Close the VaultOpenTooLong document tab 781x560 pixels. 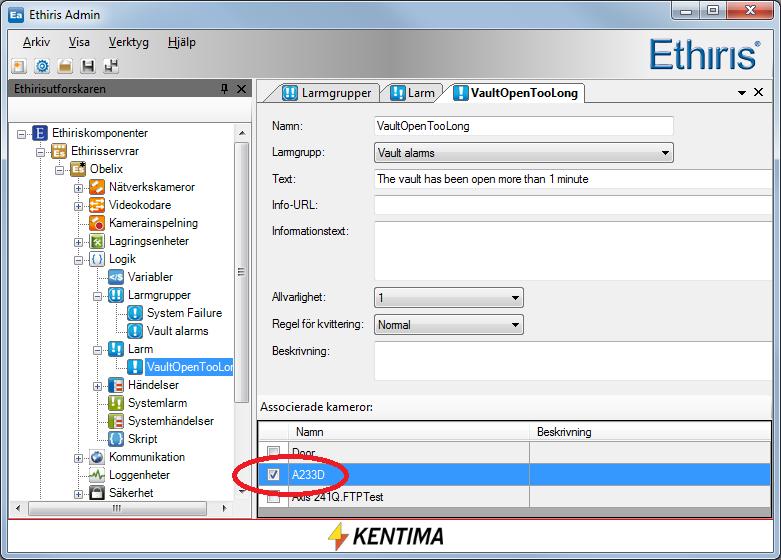759,92
